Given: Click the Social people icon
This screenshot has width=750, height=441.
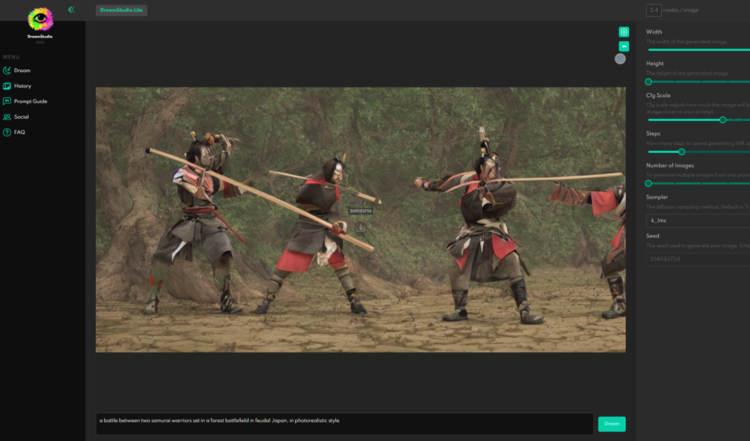Looking at the screenshot, I should (7, 117).
